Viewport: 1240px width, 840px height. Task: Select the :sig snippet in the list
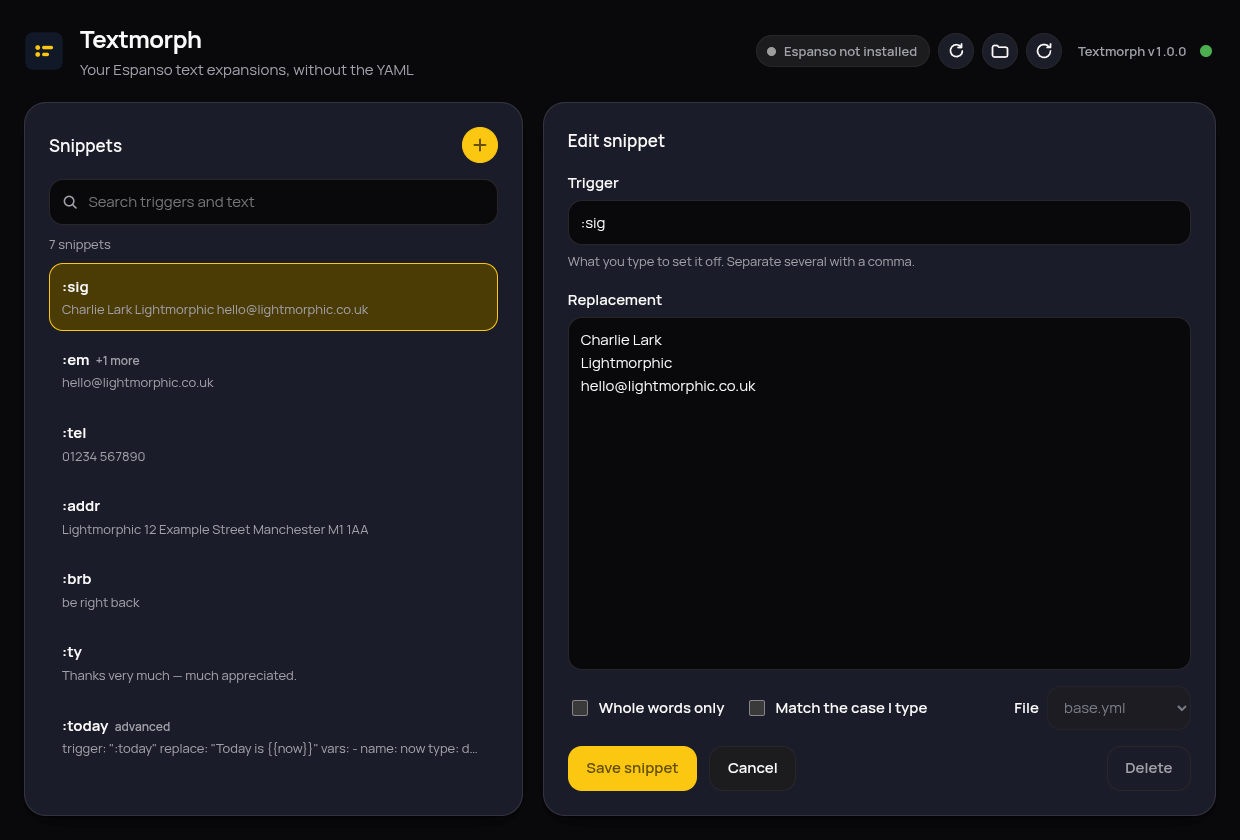click(x=273, y=297)
